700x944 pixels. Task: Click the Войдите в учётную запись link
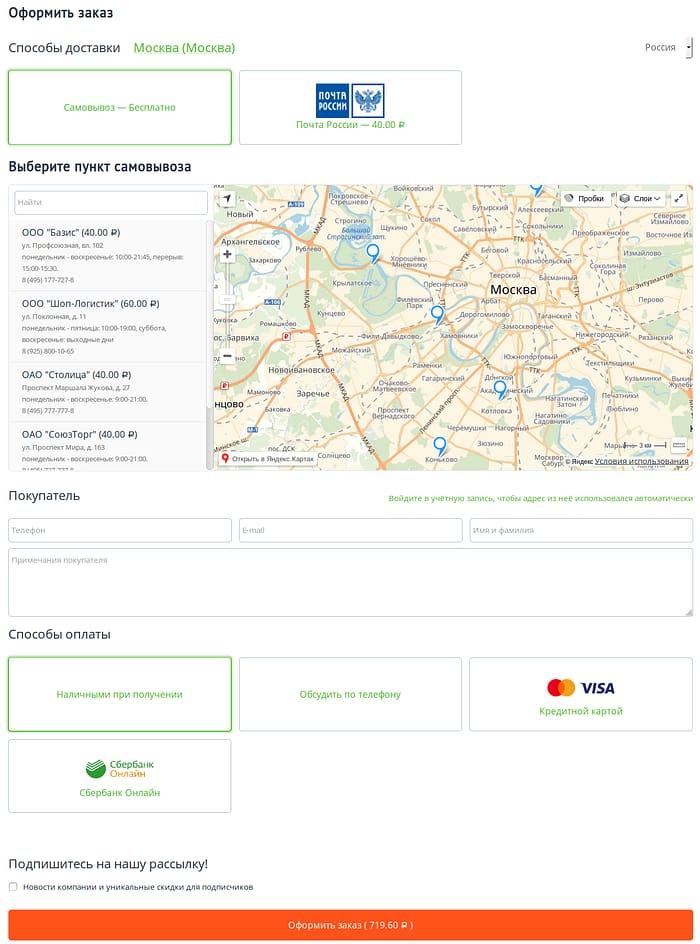pos(540,498)
